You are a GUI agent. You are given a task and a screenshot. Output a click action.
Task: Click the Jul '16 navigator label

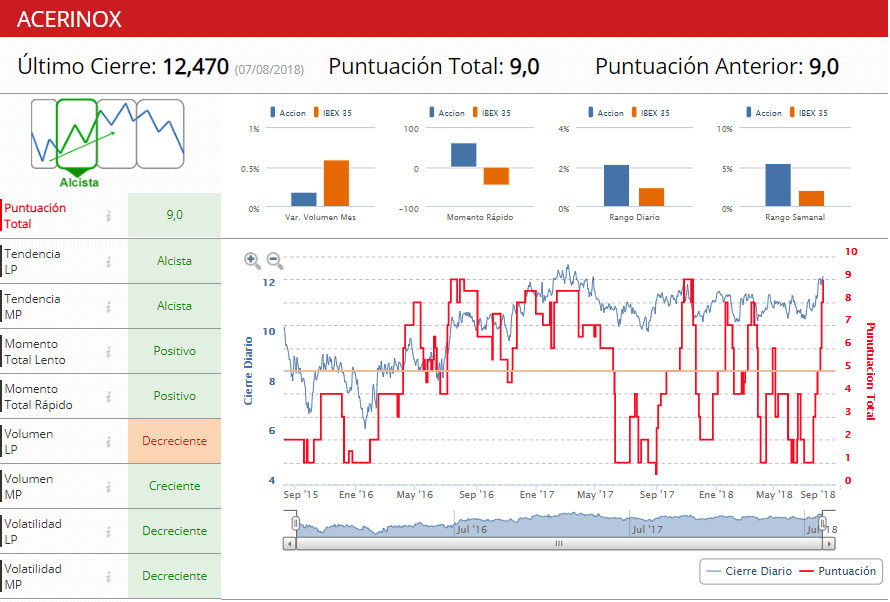[x=472, y=529]
